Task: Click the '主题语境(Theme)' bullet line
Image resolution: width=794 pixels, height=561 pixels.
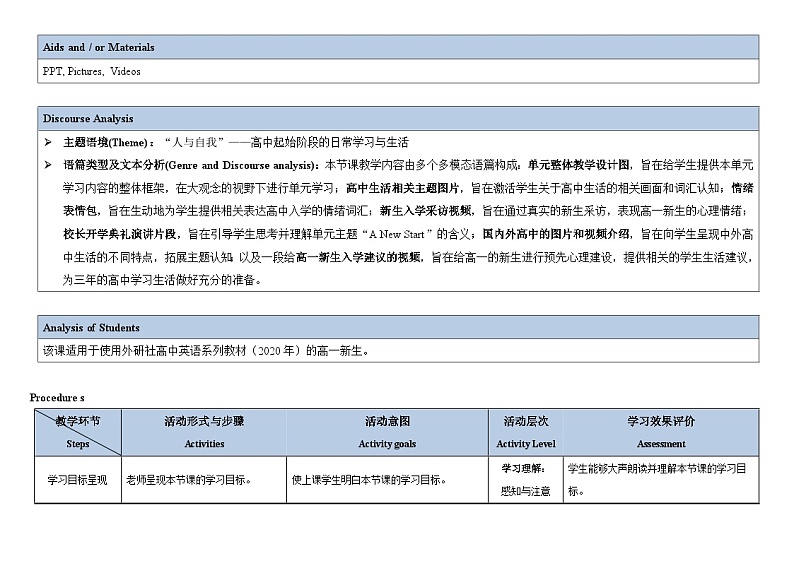Action: [235, 142]
